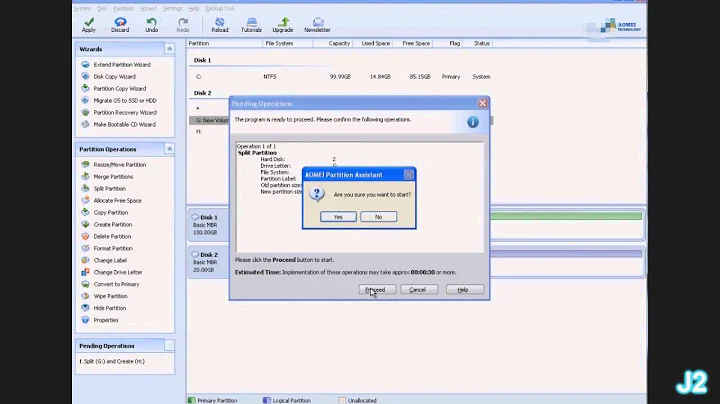Screen dimensions: 720x404
Task: Click pending item Split (G:) and Create (H:)
Action: 112,361
